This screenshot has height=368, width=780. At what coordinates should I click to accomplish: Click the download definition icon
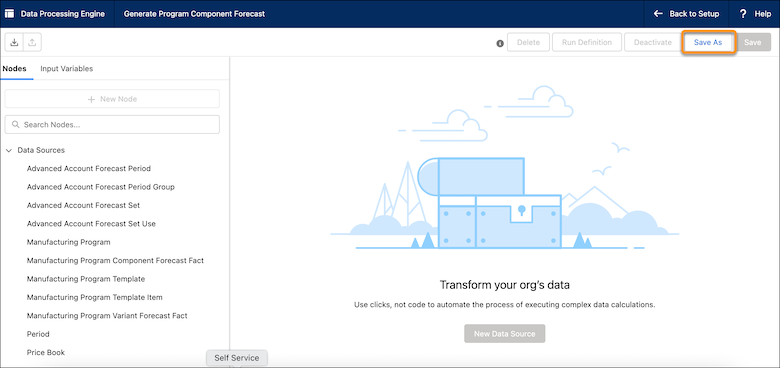click(14, 42)
